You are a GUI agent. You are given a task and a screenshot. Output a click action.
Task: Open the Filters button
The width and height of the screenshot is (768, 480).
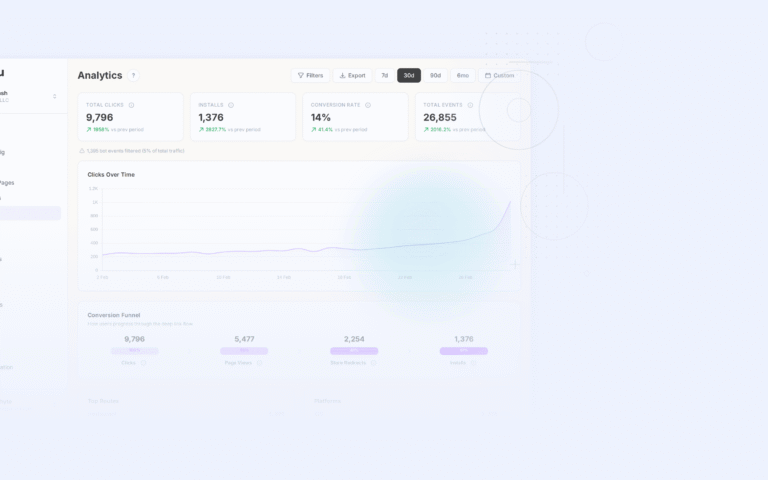click(311, 75)
